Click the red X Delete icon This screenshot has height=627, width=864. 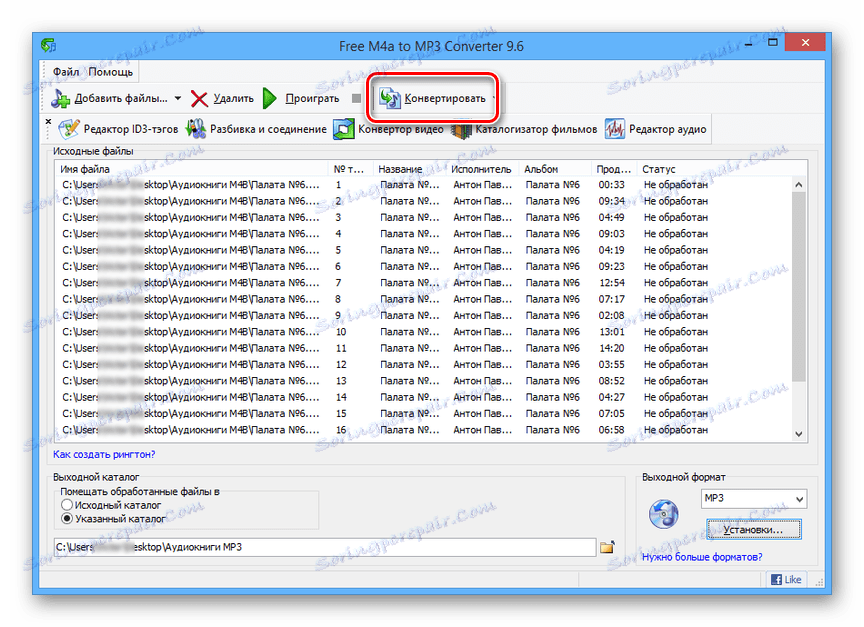tap(199, 99)
